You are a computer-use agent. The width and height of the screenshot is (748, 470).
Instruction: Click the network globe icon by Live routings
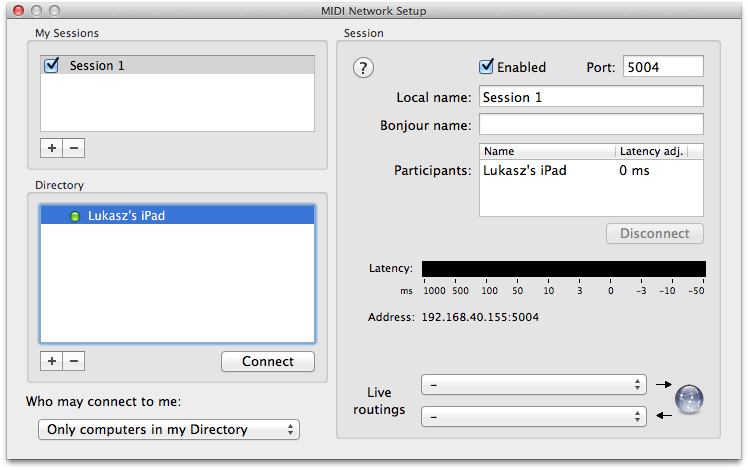point(689,399)
